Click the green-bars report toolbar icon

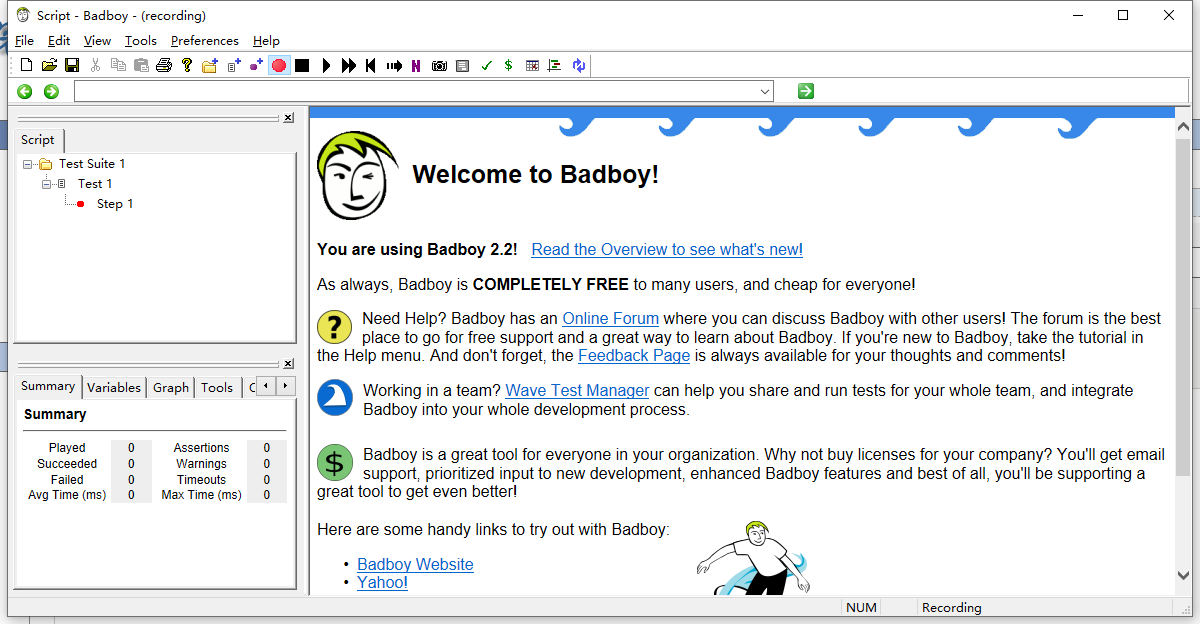coord(555,65)
